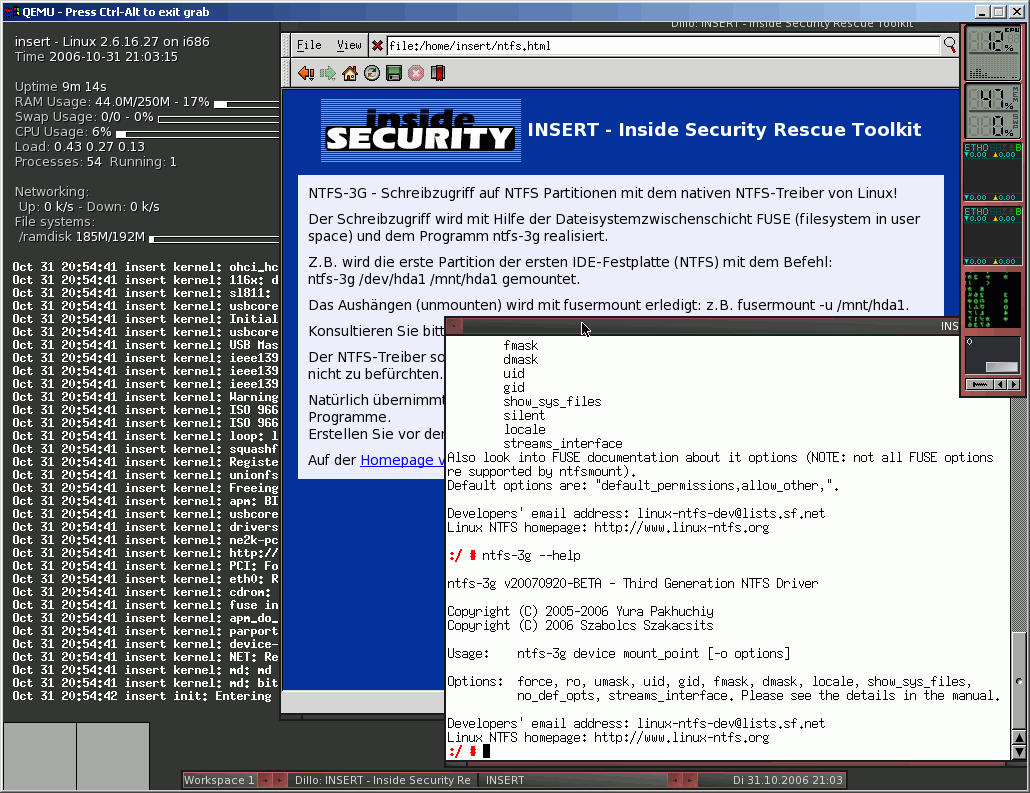Image resolution: width=1030 pixels, height=793 pixels.
Task: Click the RAM Usage bar in conky
Action: [x=247, y=104]
